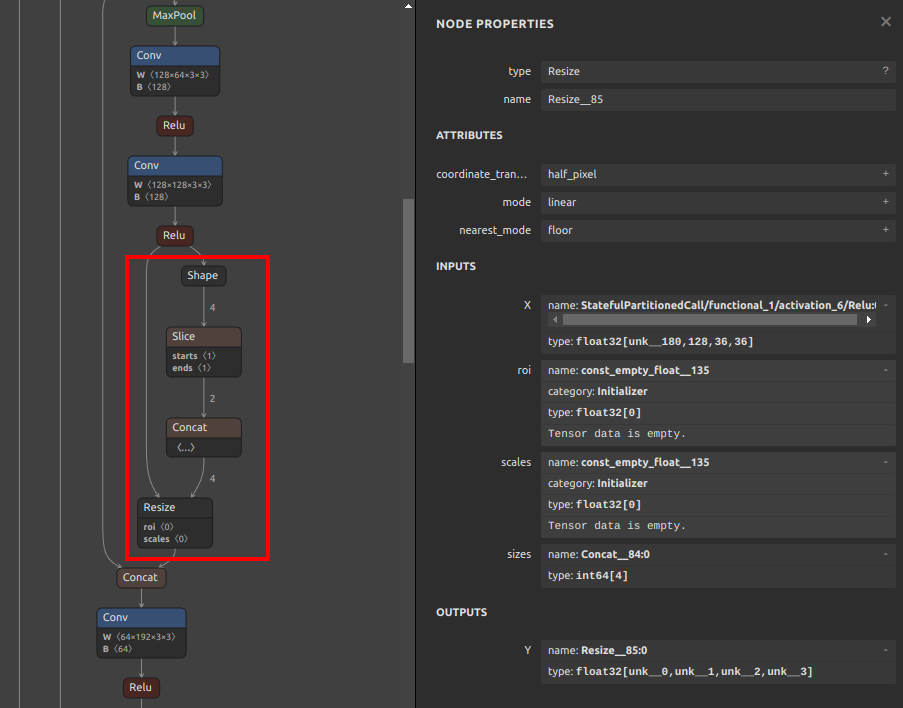This screenshot has width=903, height=708.
Task: Click the roi name const_empty_float__135
Action: point(628,370)
